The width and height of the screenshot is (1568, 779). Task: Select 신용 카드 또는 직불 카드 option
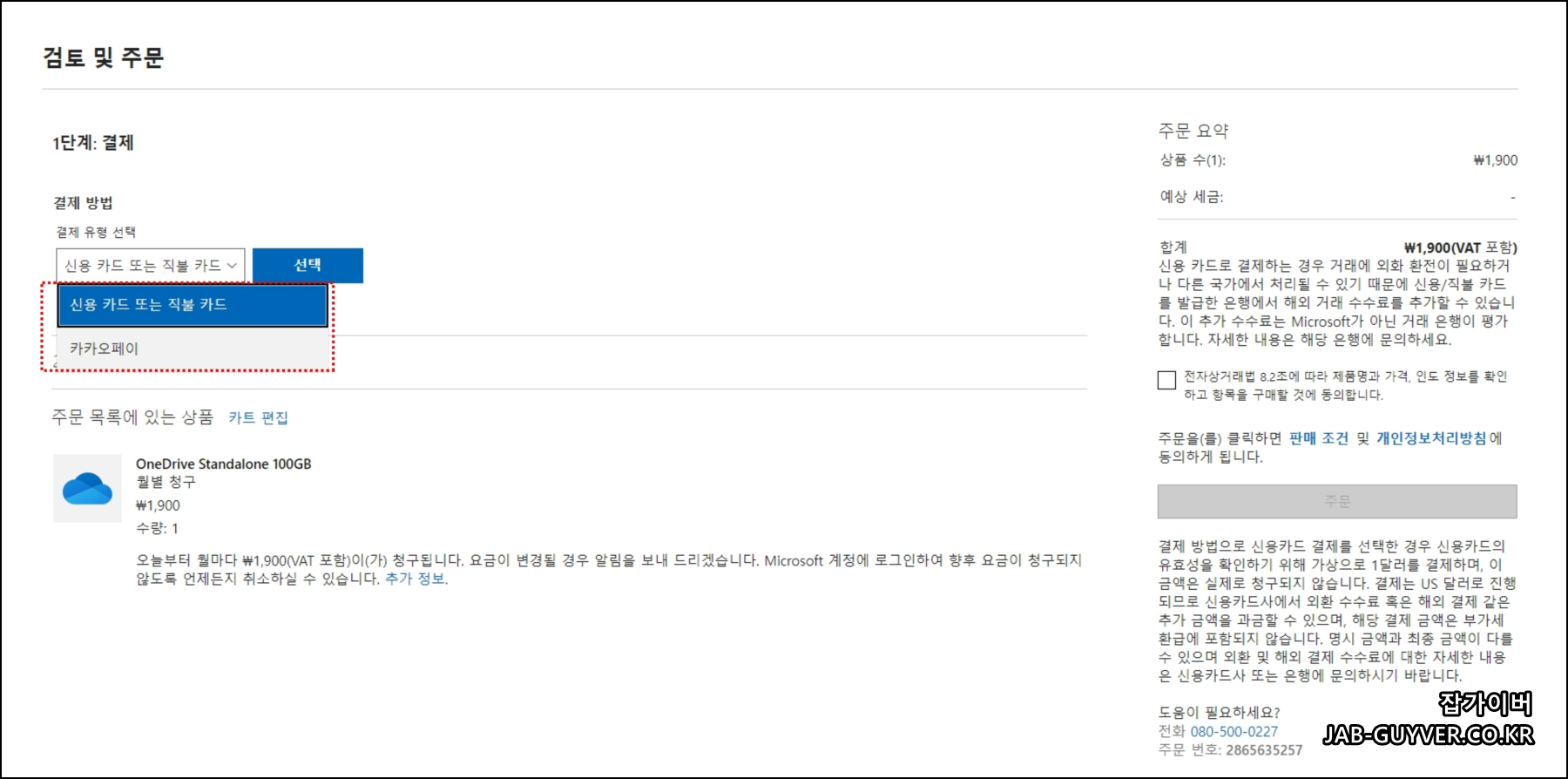coord(193,305)
